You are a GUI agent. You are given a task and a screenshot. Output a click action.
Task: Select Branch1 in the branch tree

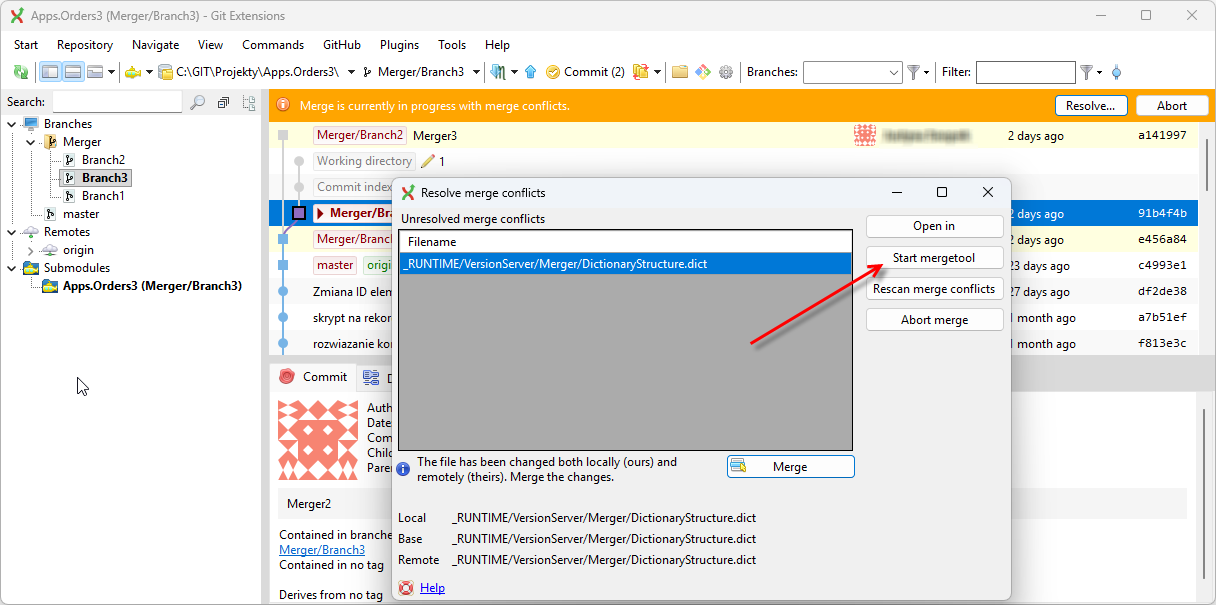pyautogui.click(x=103, y=196)
